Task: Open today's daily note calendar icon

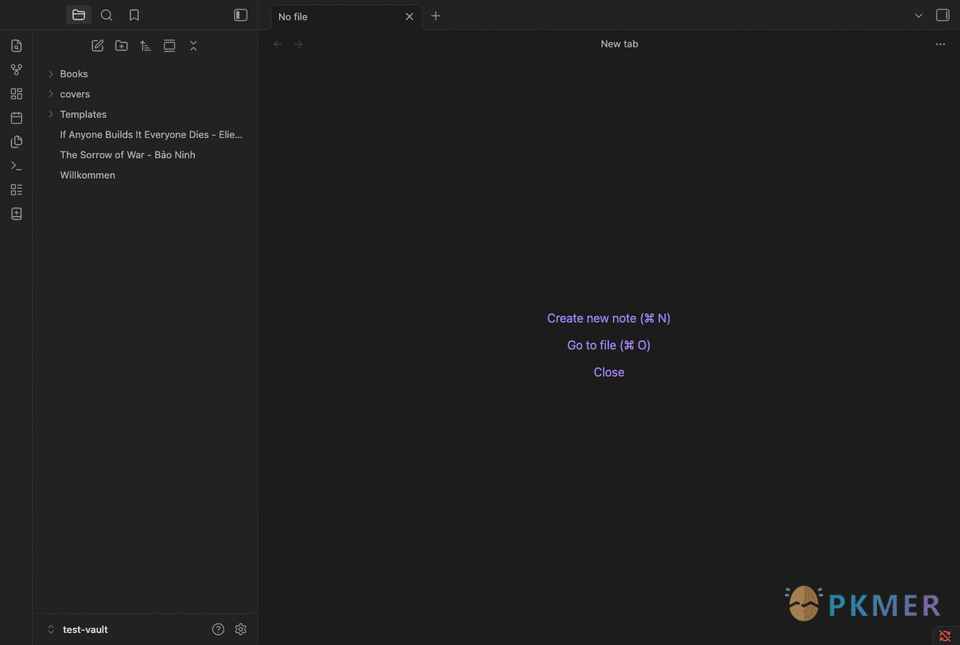Action: click(x=17, y=117)
